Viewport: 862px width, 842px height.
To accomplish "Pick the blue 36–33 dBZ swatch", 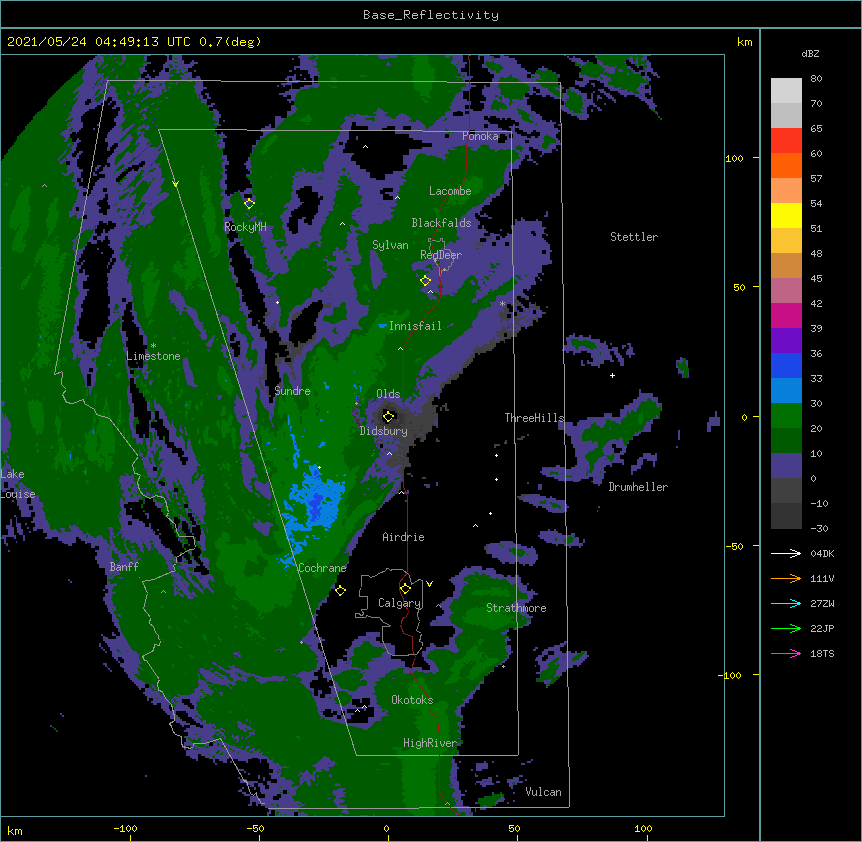I will pos(786,365).
